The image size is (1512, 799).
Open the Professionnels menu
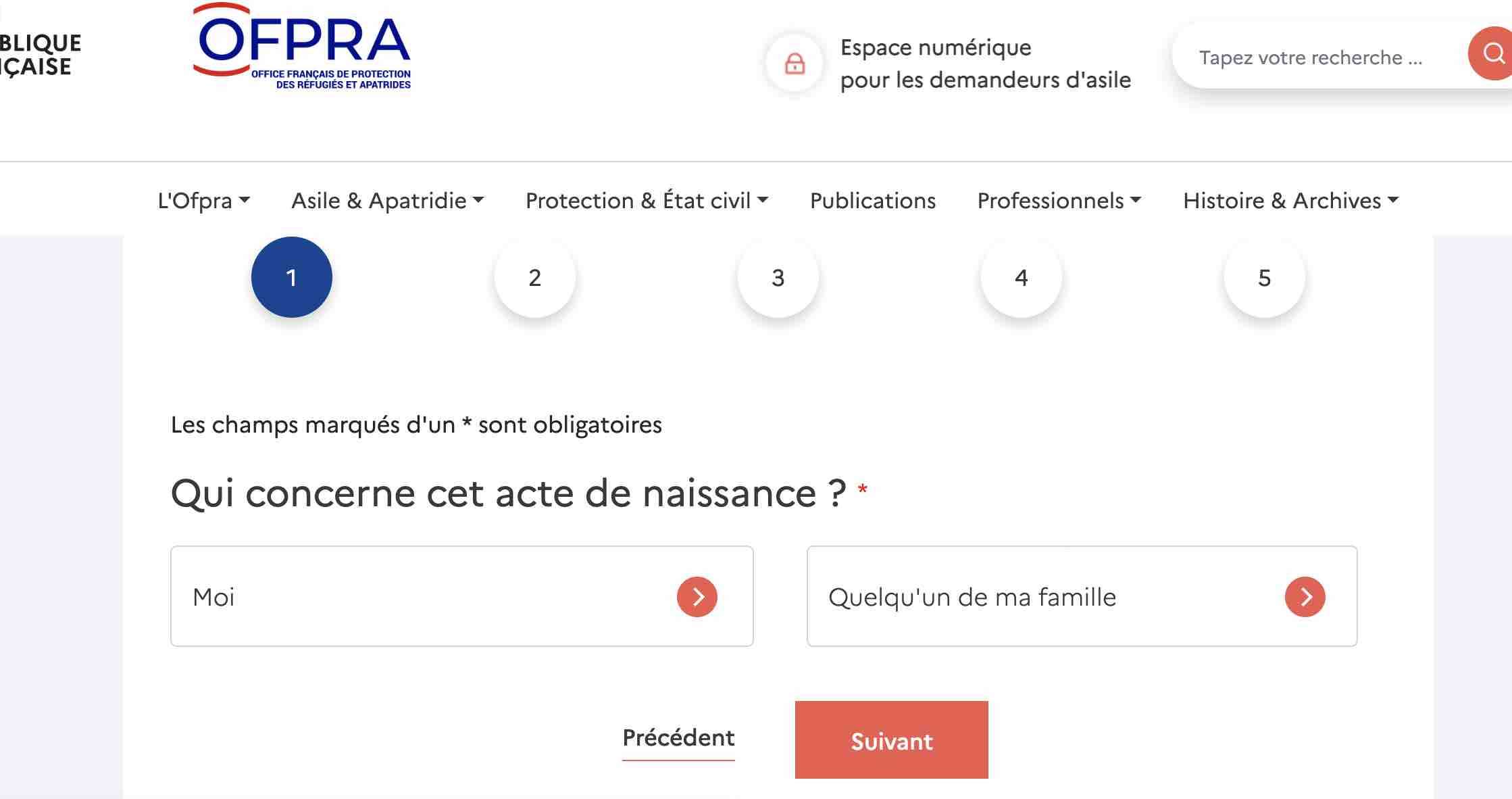tap(1059, 201)
